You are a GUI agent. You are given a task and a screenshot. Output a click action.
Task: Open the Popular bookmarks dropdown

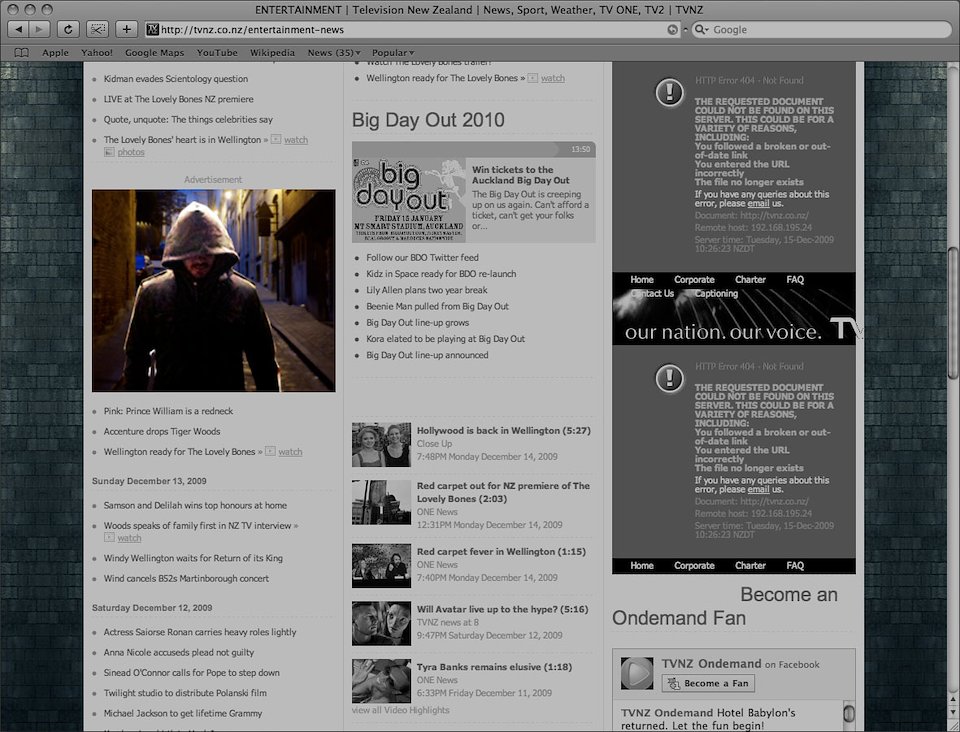(392, 53)
